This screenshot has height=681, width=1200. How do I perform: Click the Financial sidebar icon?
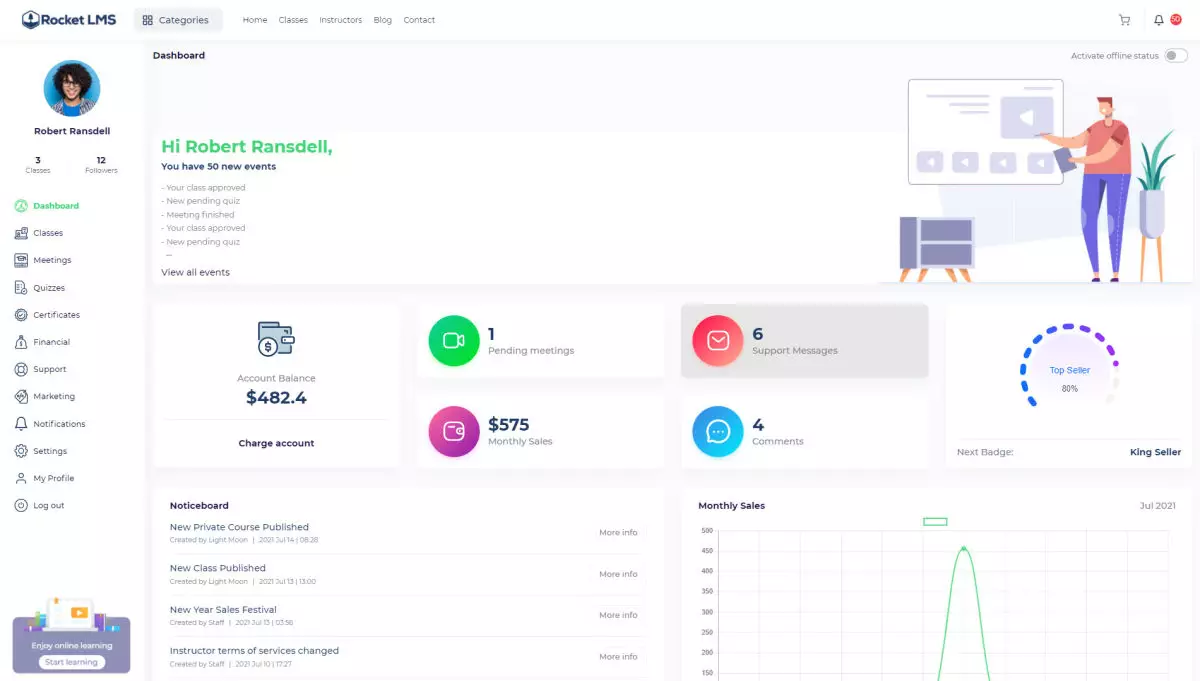21,342
